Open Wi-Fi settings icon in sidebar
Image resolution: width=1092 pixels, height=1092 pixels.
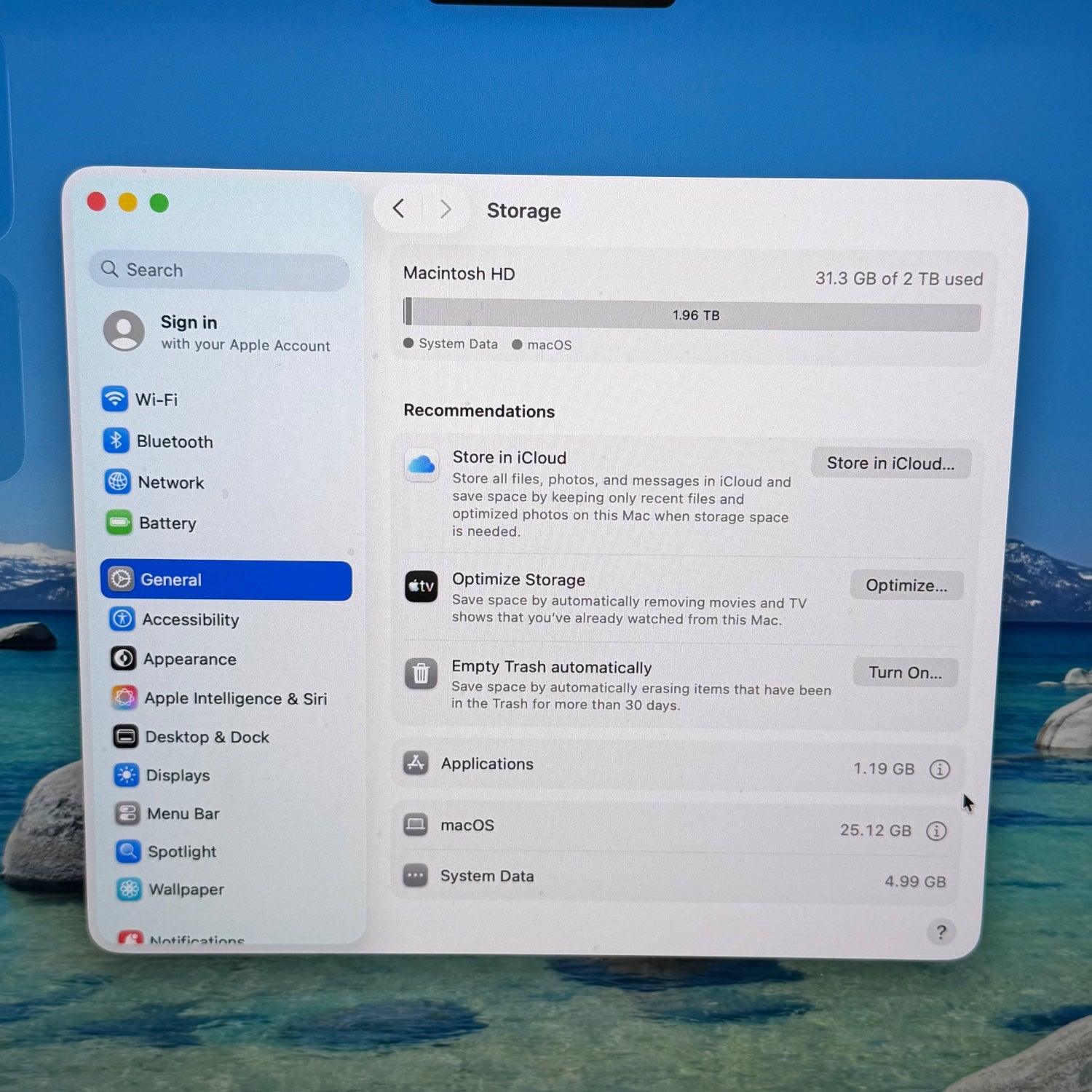[x=114, y=399]
